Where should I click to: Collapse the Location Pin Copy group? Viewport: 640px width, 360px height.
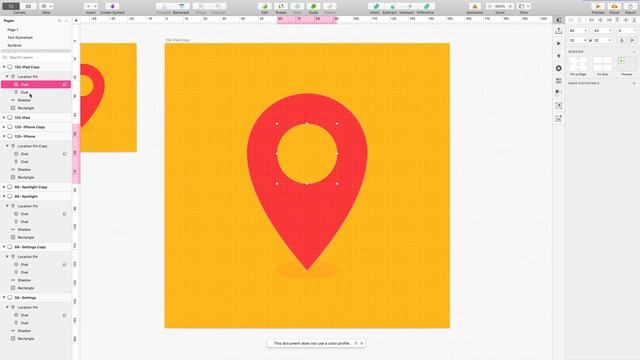coord(7,146)
